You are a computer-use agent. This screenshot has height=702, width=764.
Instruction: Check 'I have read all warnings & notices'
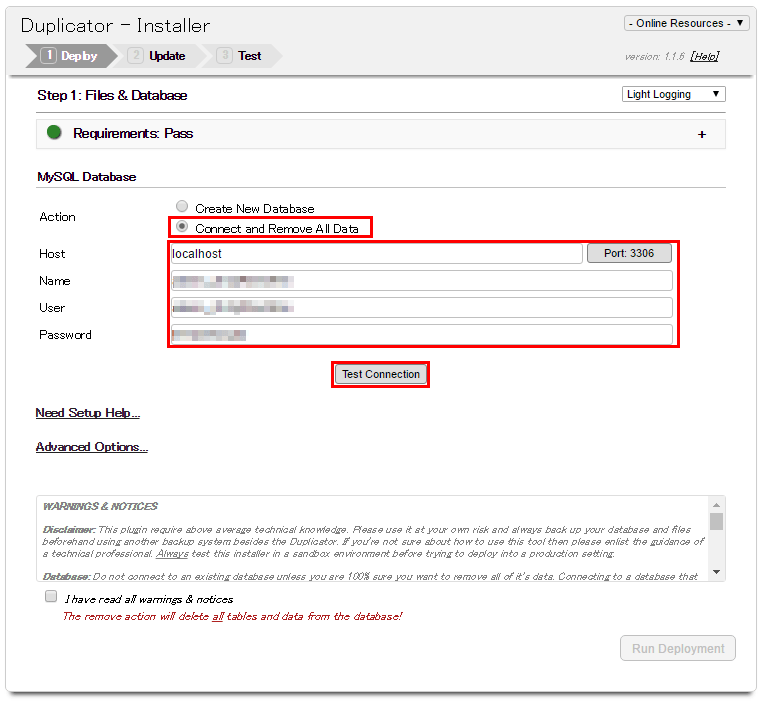coord(51,596)
